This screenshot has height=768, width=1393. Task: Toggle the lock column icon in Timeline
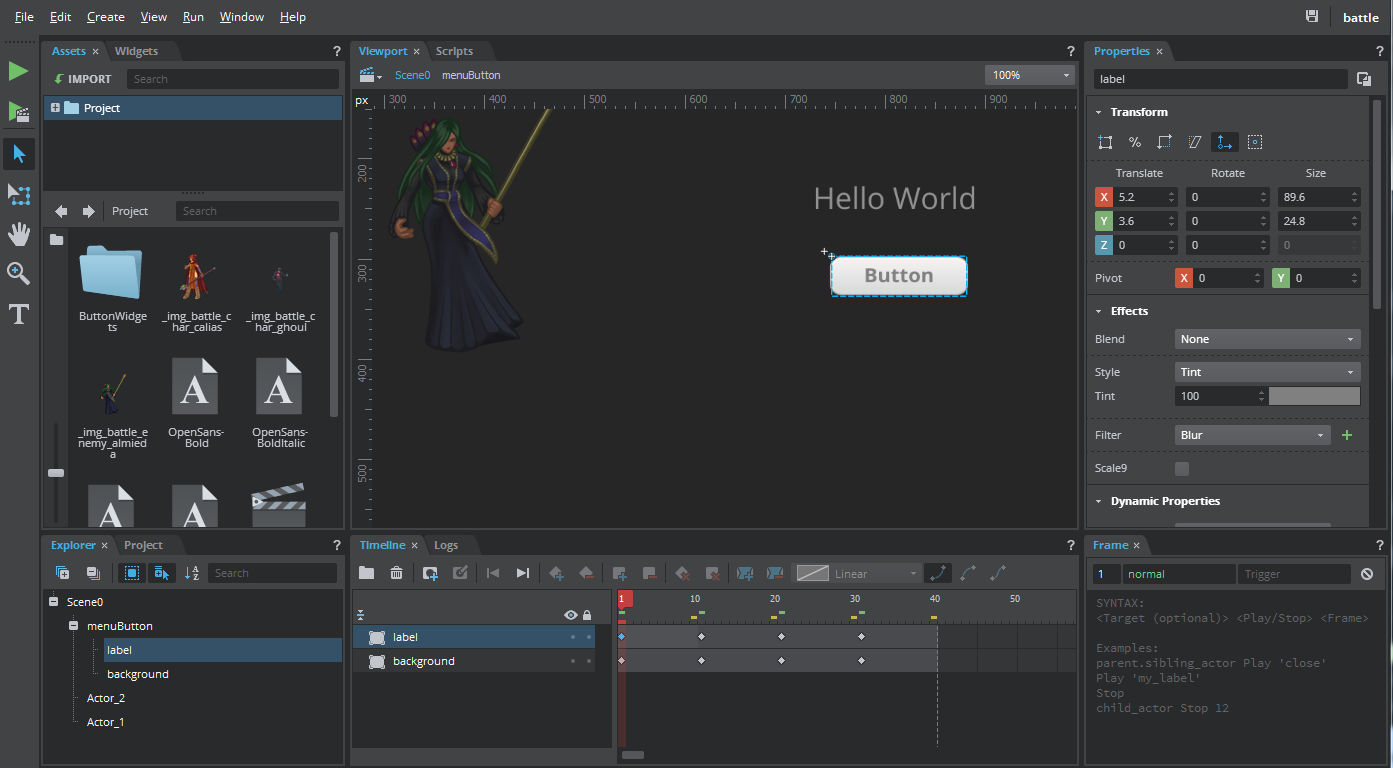587,615
